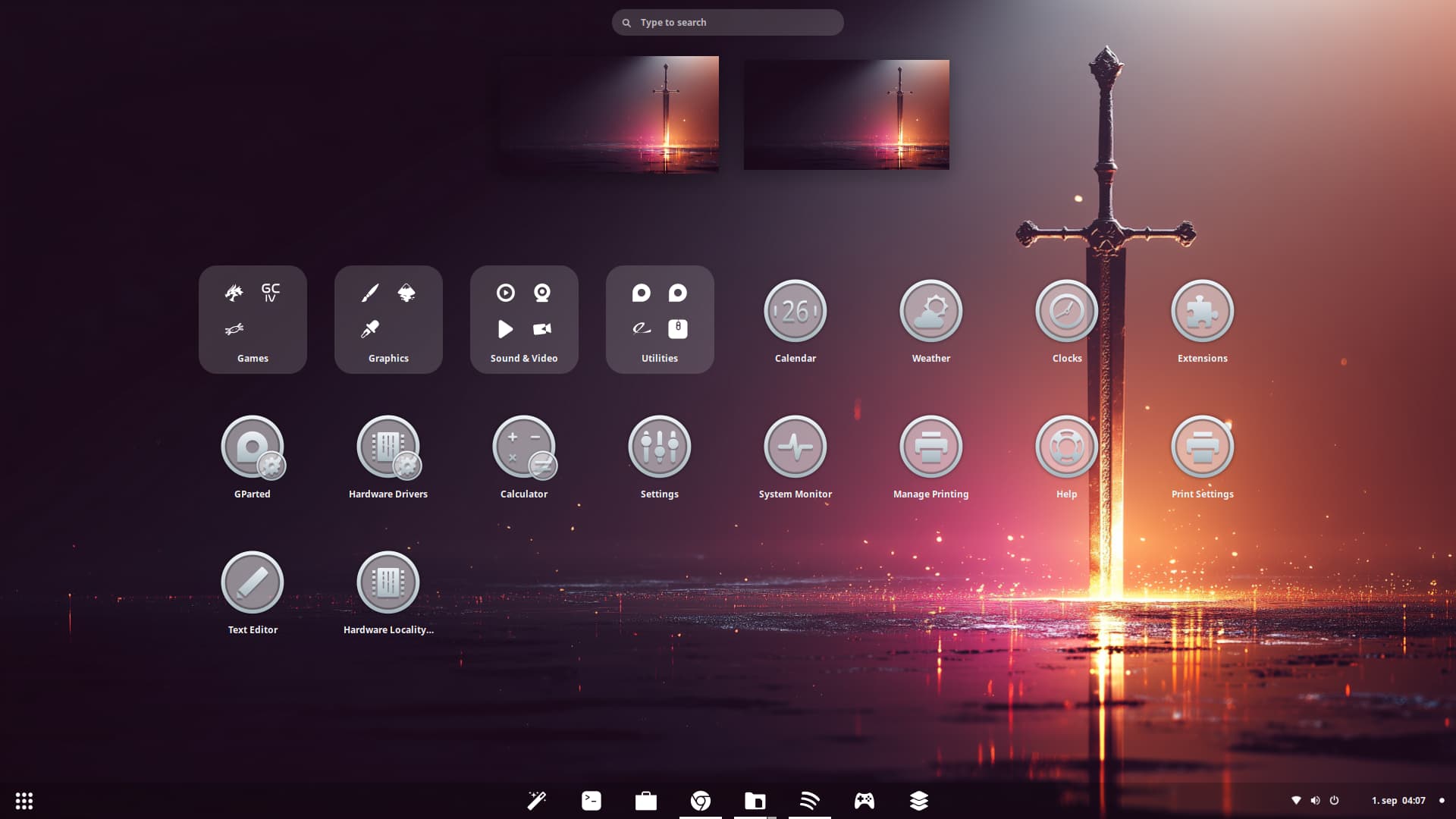Launch the Weather application

point(930,312)
